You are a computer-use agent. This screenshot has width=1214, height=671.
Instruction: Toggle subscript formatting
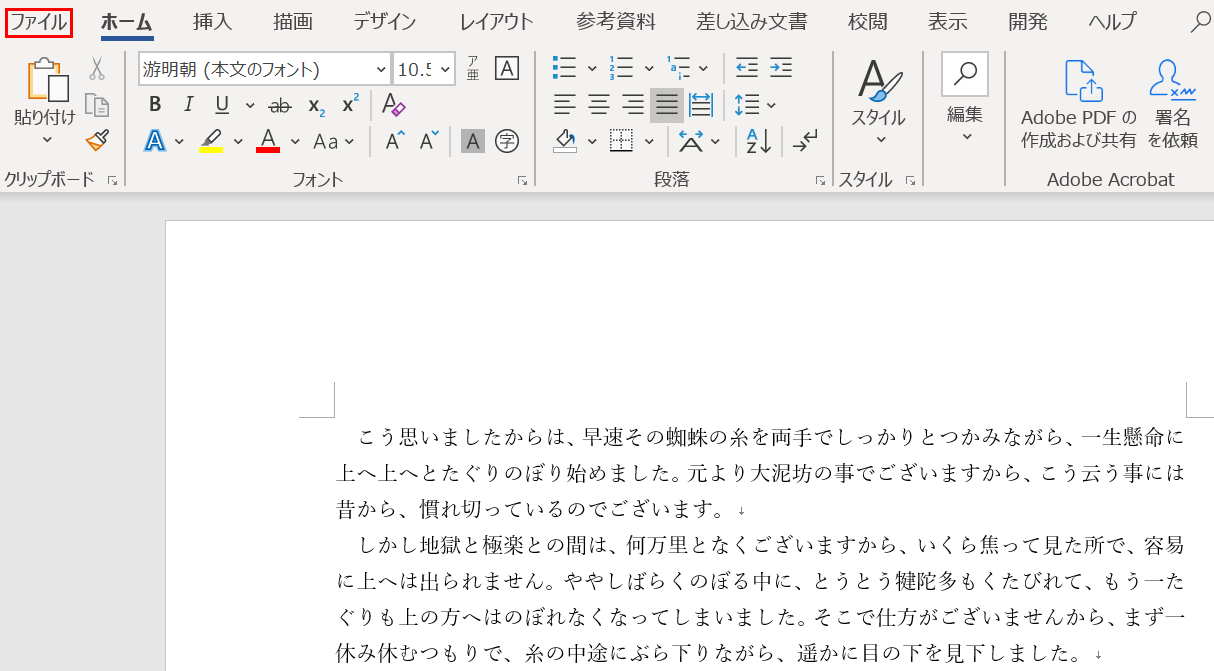click(316, 104)
